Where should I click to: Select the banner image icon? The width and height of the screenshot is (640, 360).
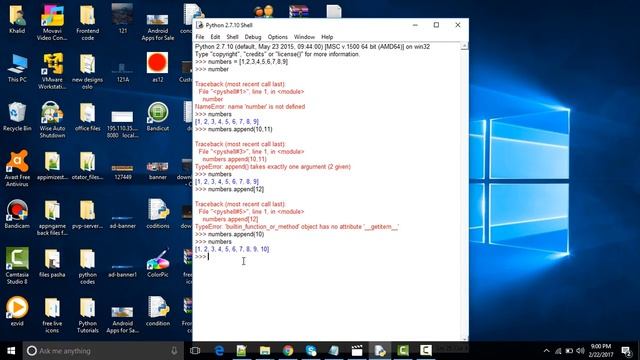[158, 171]
